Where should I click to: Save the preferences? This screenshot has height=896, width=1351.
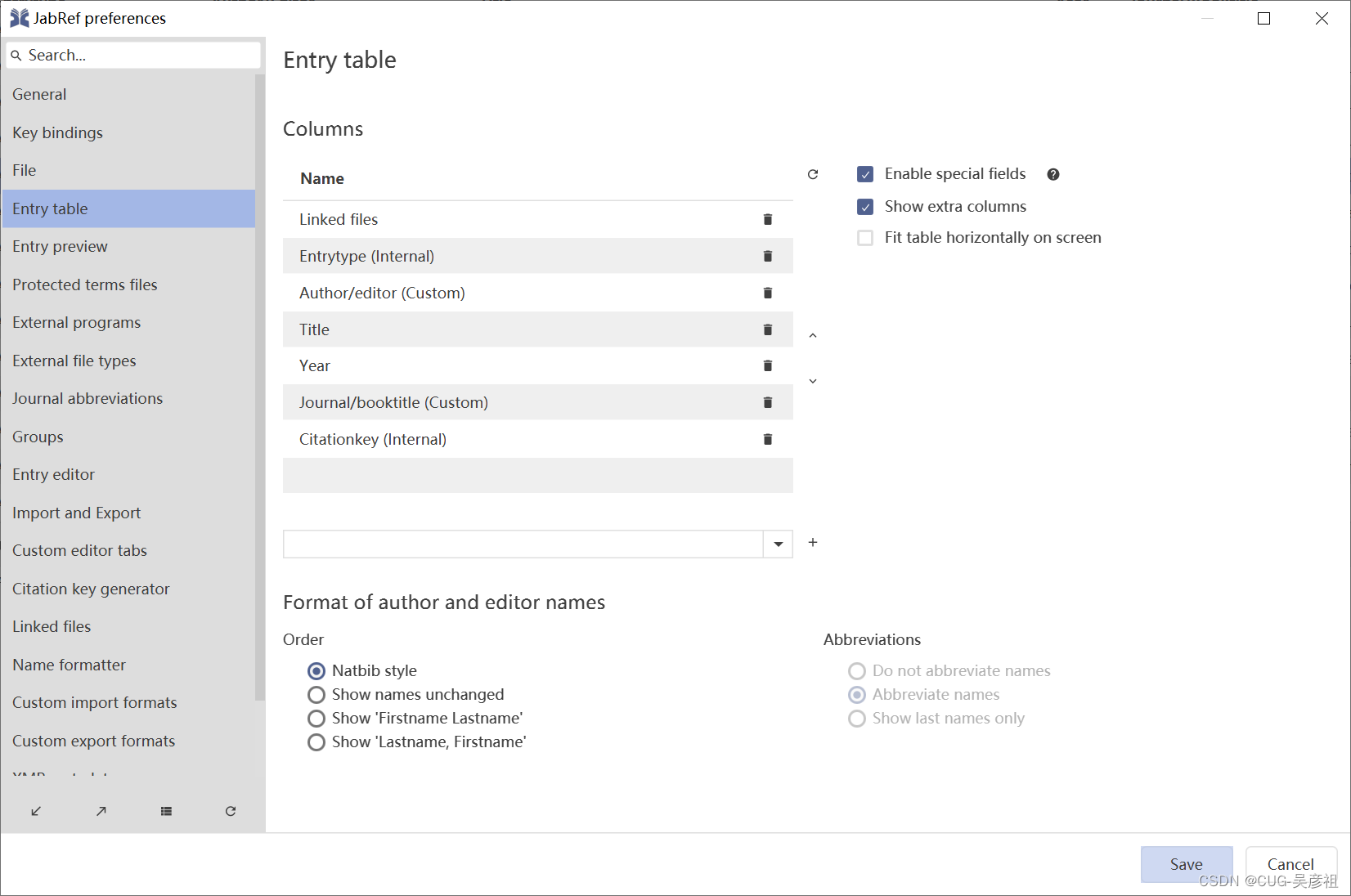[1186, 864]
